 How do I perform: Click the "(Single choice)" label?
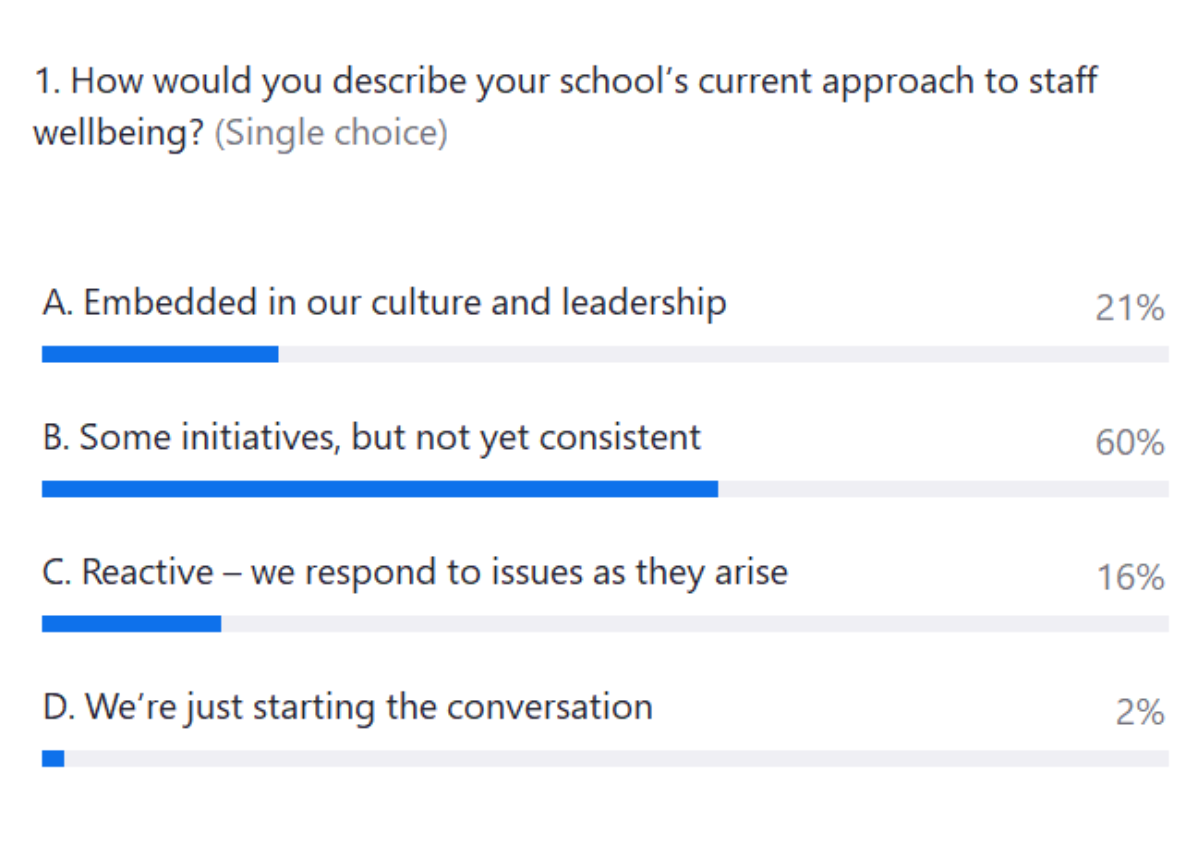pos(331,132)
